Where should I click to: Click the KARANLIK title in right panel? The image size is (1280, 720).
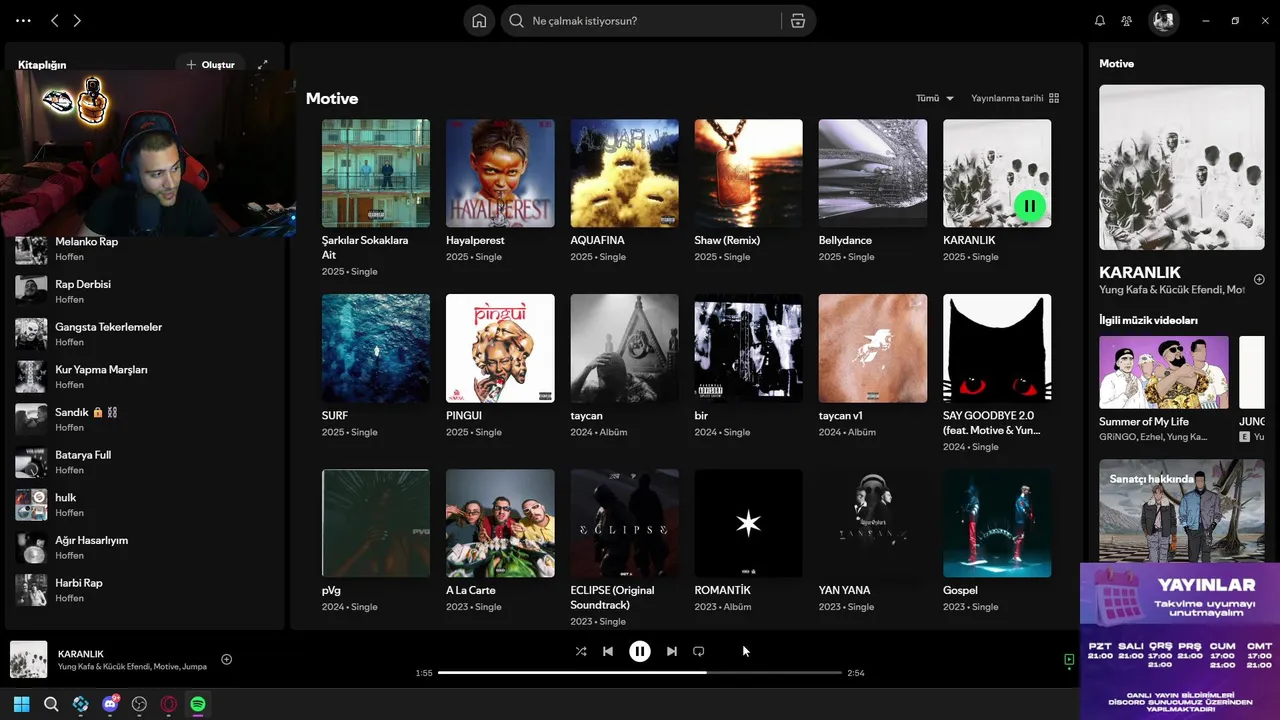click(1140, 272)
